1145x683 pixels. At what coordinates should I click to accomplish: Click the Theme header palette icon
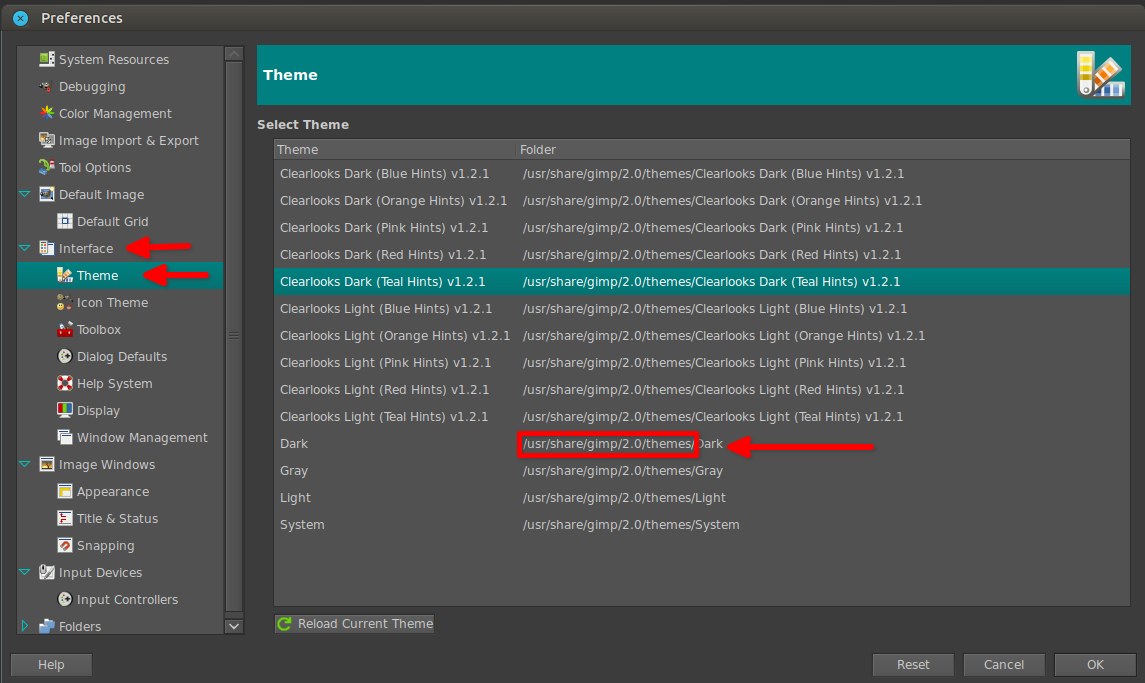1100,75
